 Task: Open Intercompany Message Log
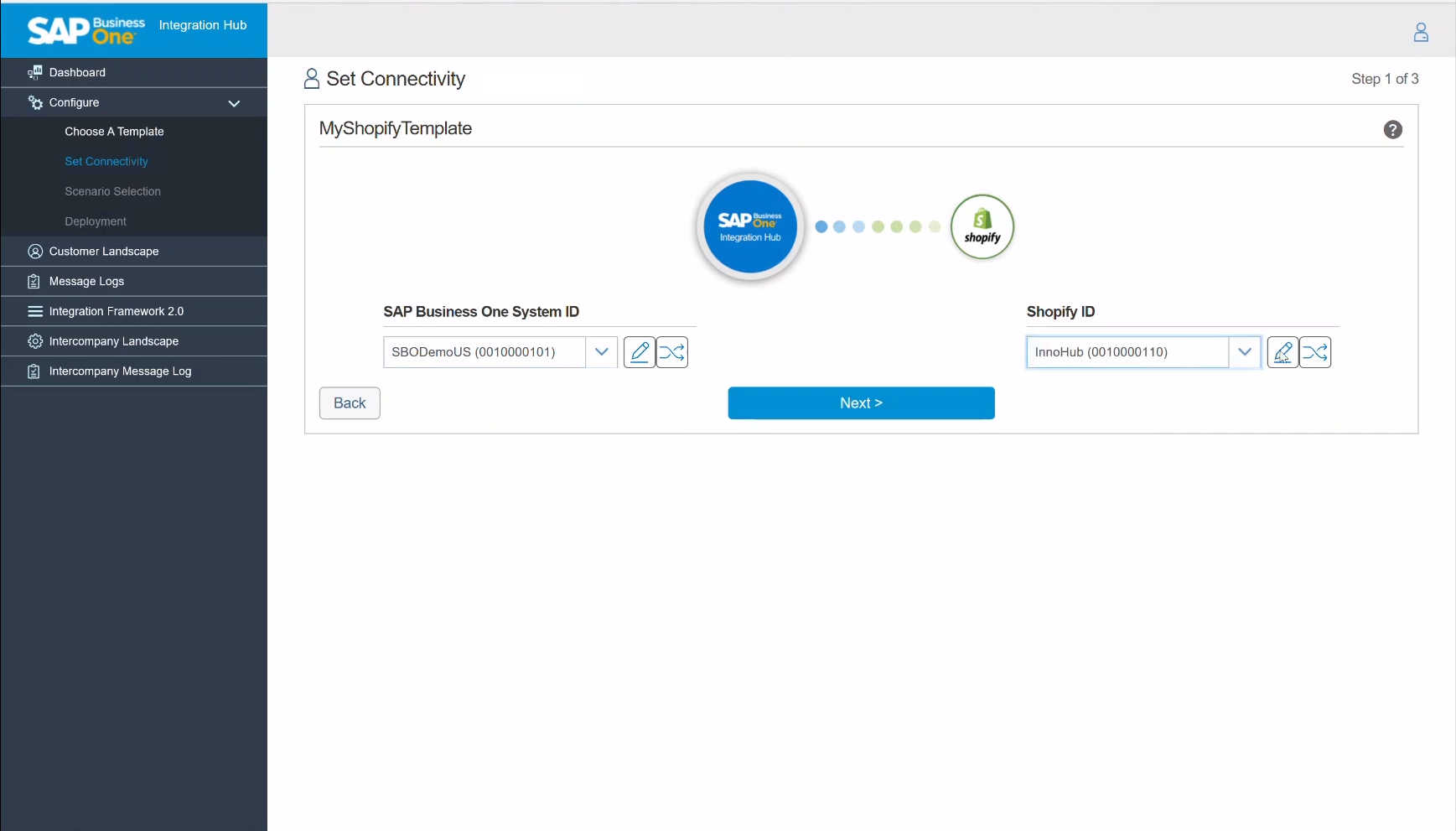(x=134, y=371)
